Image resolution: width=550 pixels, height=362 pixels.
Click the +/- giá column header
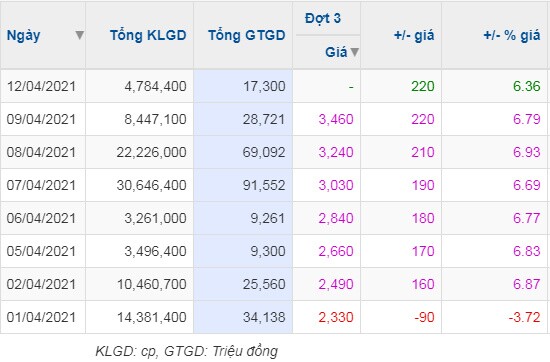click(x=414, y=35)
